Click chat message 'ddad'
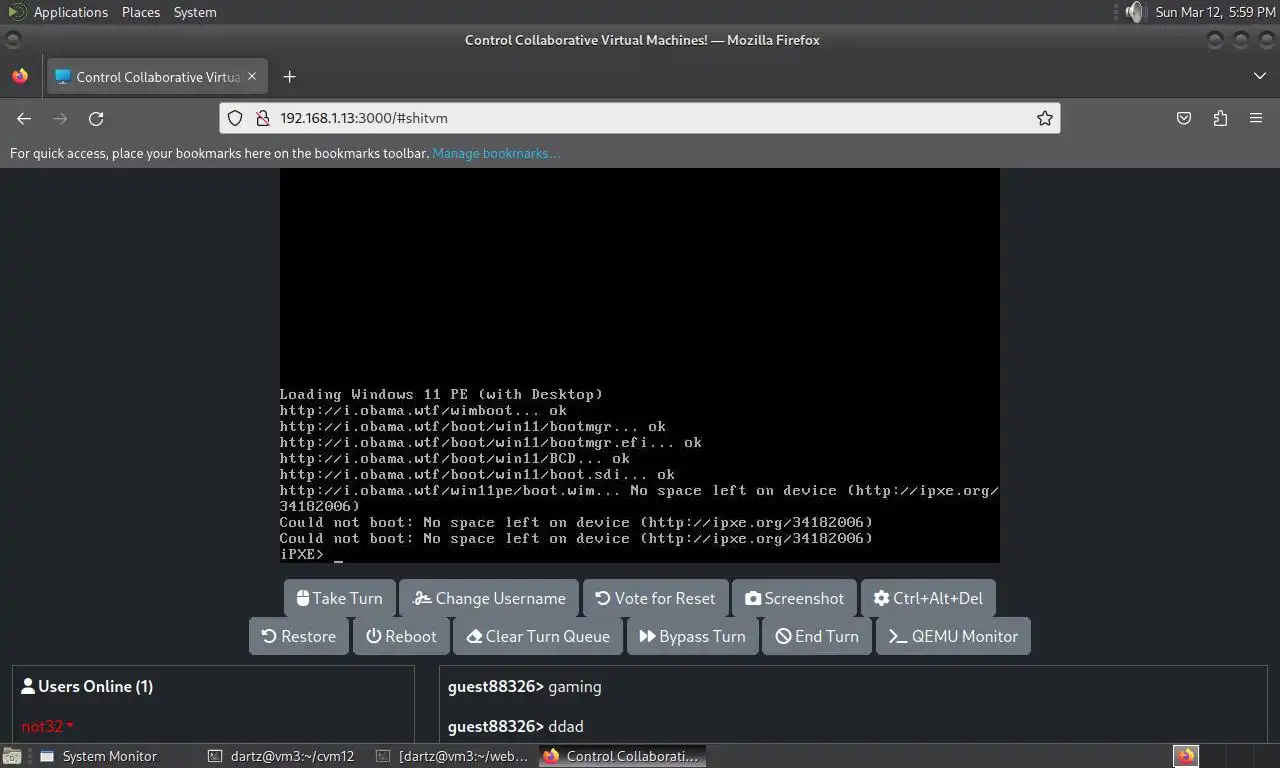1280x768 pixels. 566,726
